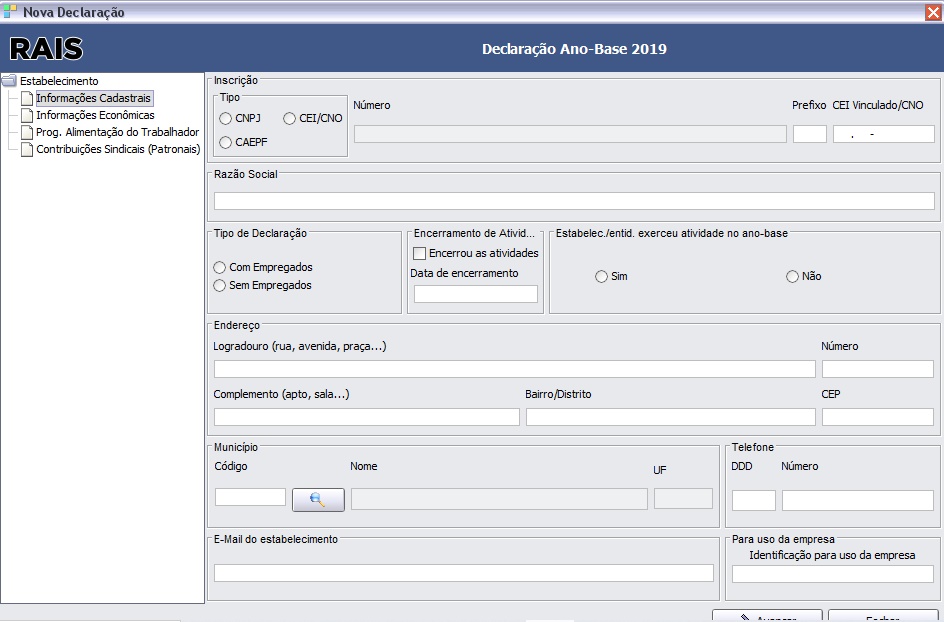The image size is (944, 622).
Task: Click the Contribuições Sindicais (Patronais) page icon
Action: pyautogui.click(x=26, y=147)
